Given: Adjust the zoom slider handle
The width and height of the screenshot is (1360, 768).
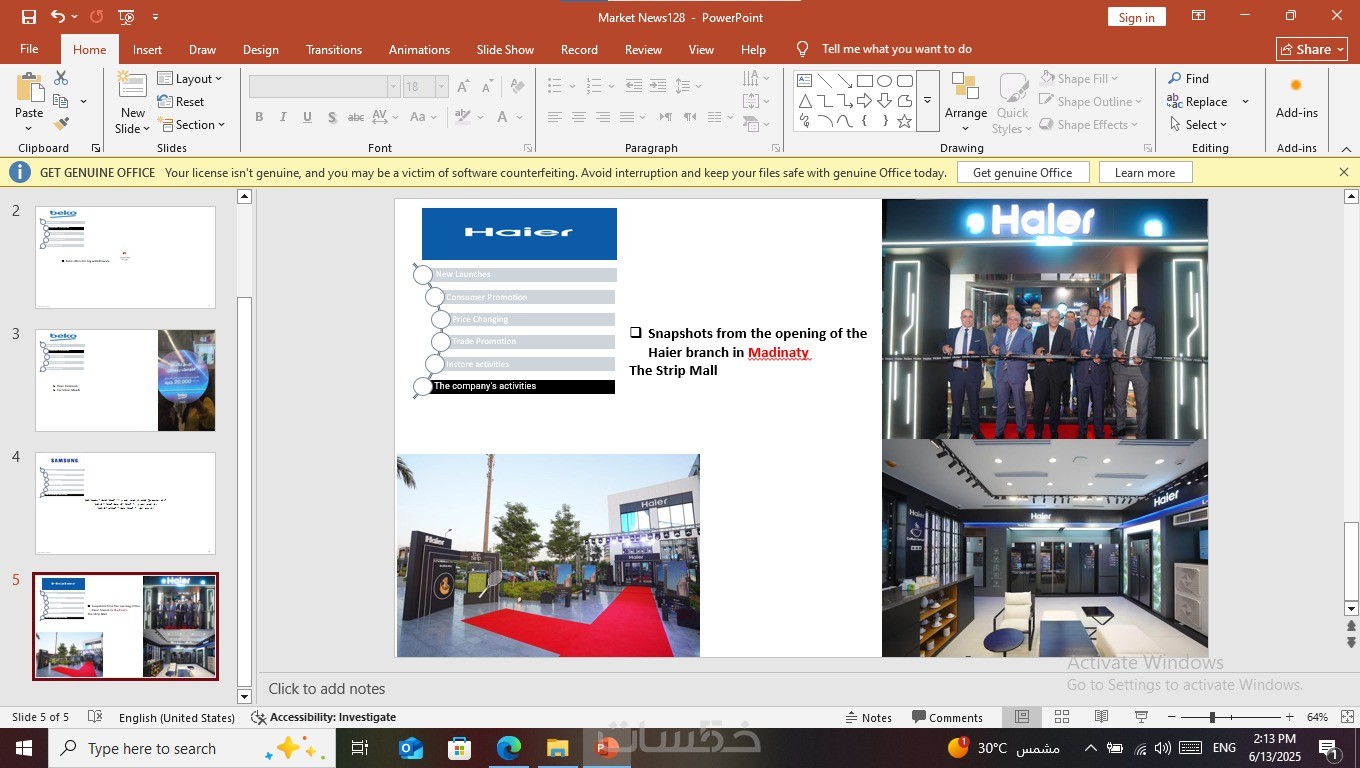Looking at the screenshot, I should point(1212,717).
